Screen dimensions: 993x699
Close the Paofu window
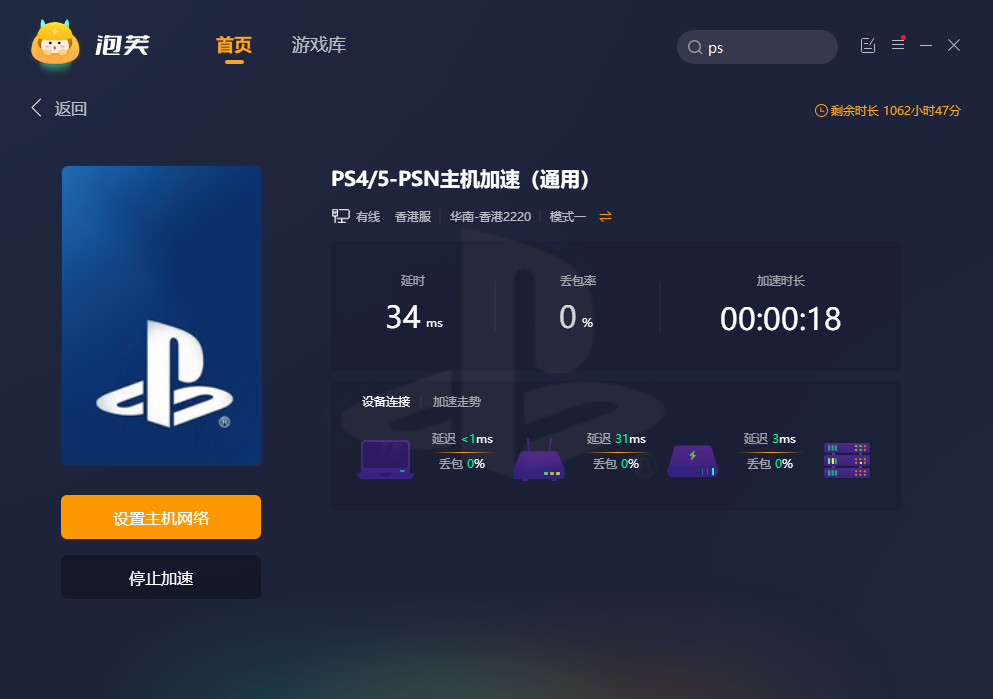pos(954,45)
